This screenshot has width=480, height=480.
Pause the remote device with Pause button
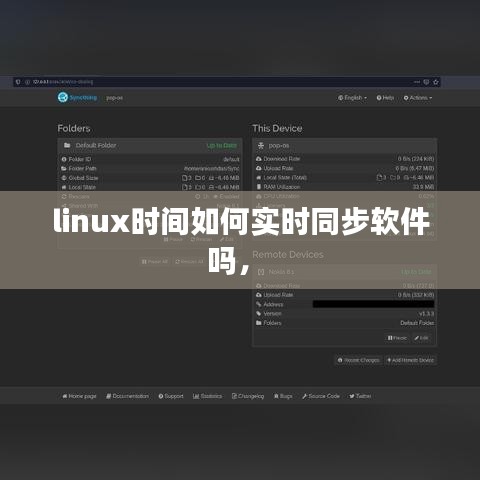click(397, 338)
